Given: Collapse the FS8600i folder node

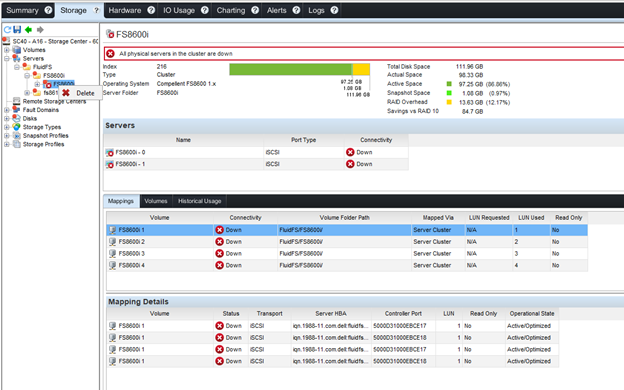Looking at the screenshot, I should pyautogui.click(x=27, y=76).
